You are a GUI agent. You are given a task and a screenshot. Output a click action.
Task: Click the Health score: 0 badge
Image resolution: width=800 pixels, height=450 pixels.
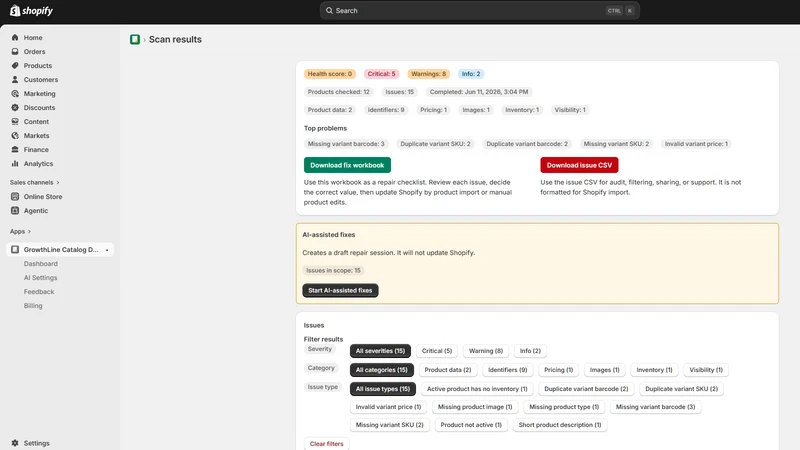(x=330, y=74)
